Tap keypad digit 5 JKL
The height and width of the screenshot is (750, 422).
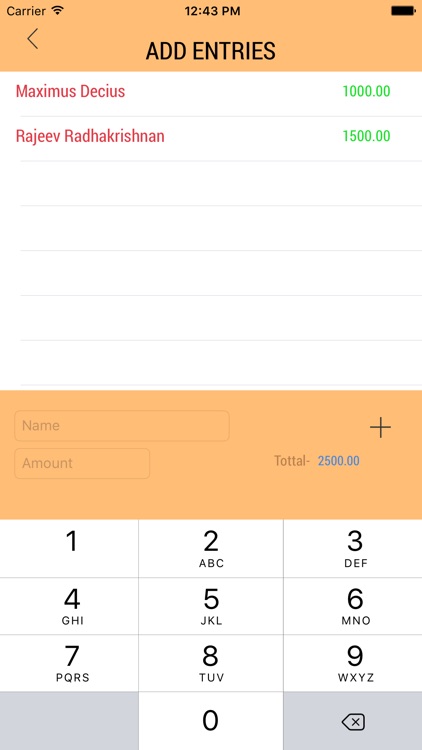coord(211,606)
